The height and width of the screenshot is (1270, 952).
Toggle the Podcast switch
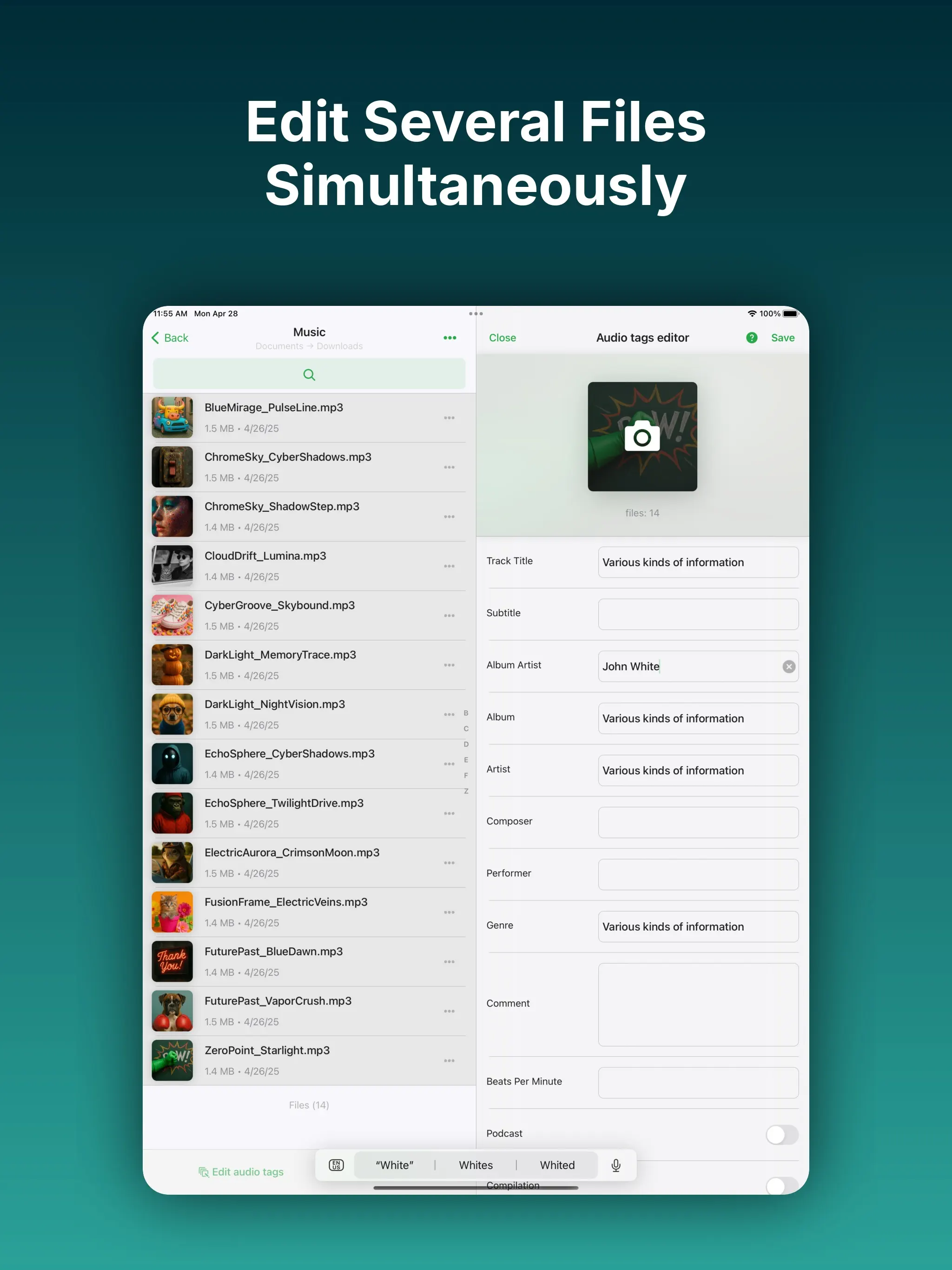[781, 1134]
